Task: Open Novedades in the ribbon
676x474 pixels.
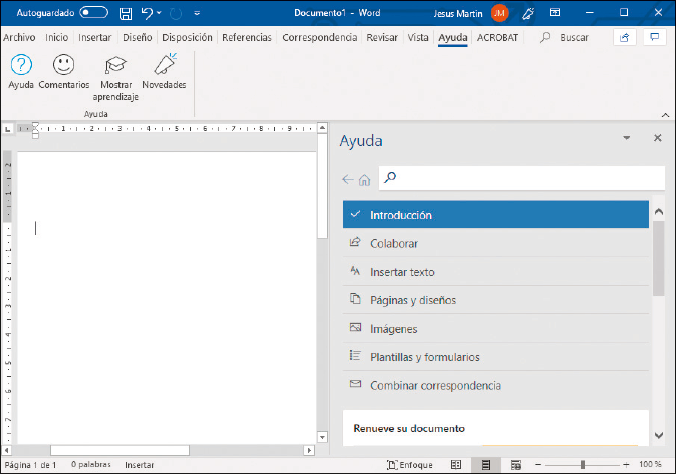Action: coord(165,66)
